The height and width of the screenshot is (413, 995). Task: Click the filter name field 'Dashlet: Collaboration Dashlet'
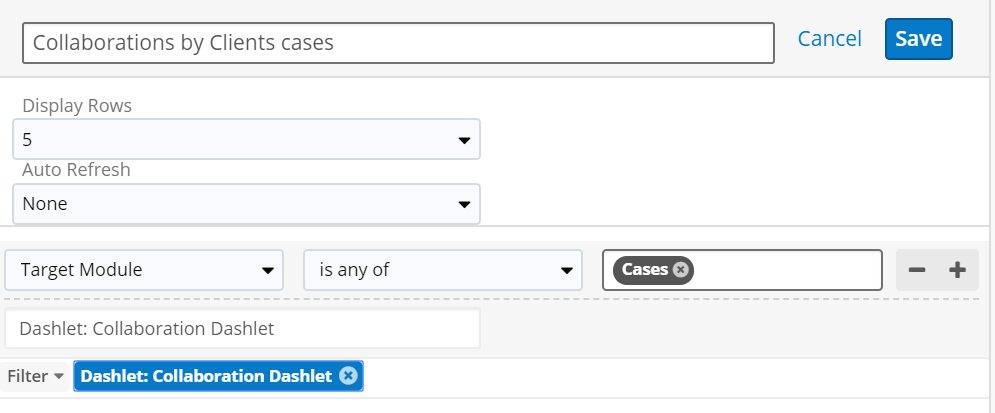point(242,328)
